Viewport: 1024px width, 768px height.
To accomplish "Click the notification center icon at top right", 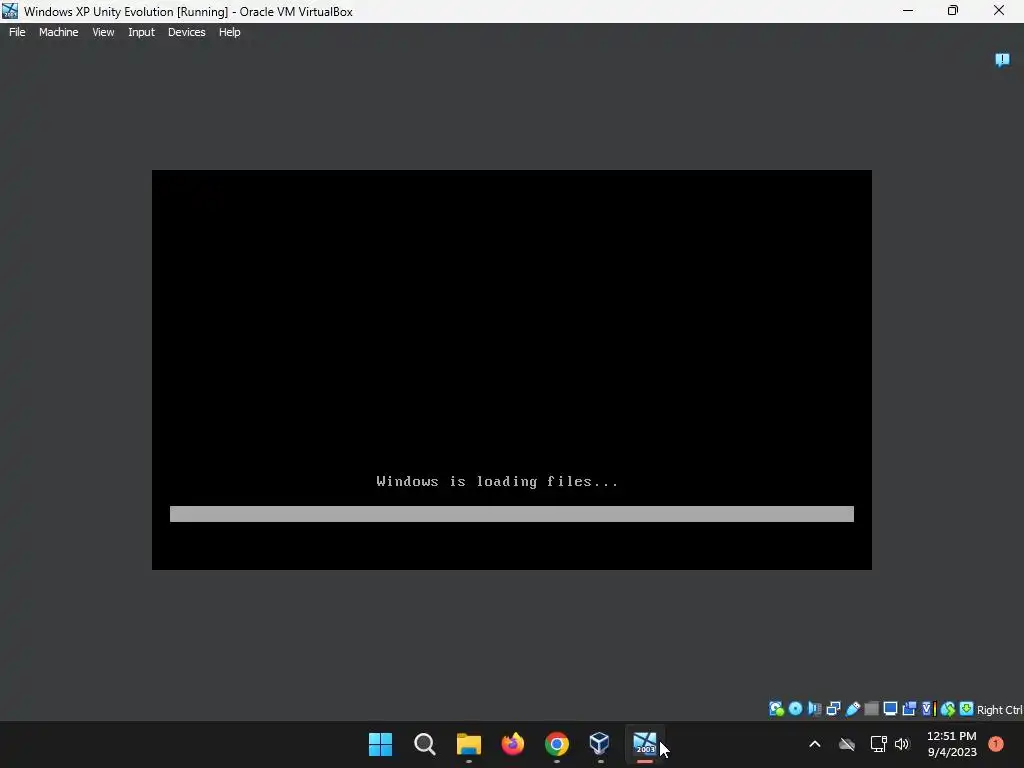I will click(x=1002, y=60).
